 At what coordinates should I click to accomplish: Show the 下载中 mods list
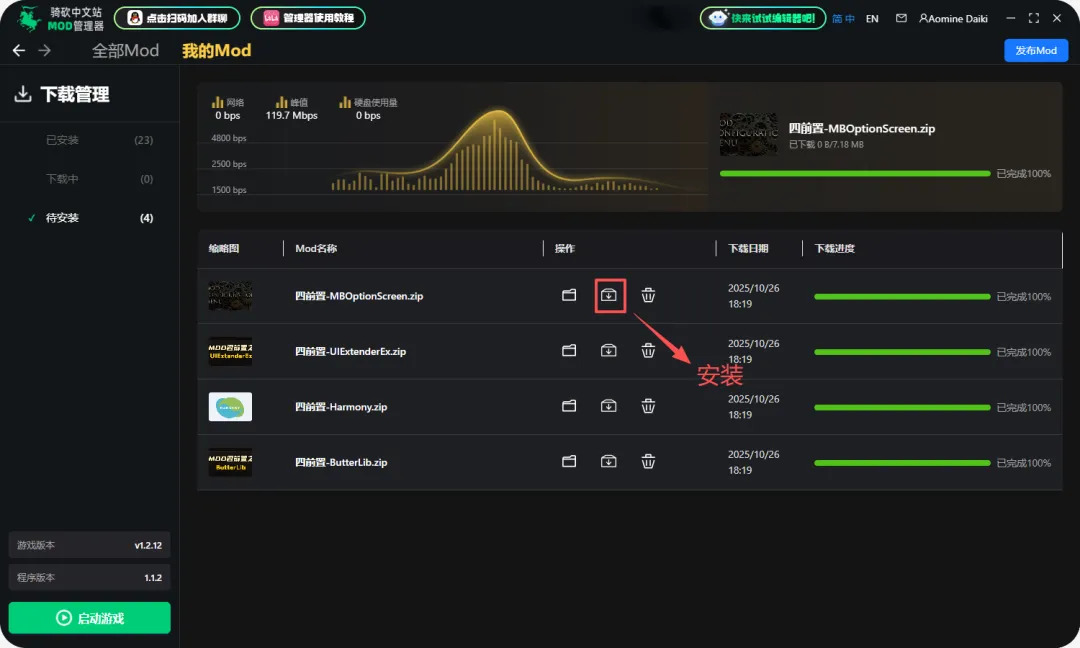tap(62, 179)
